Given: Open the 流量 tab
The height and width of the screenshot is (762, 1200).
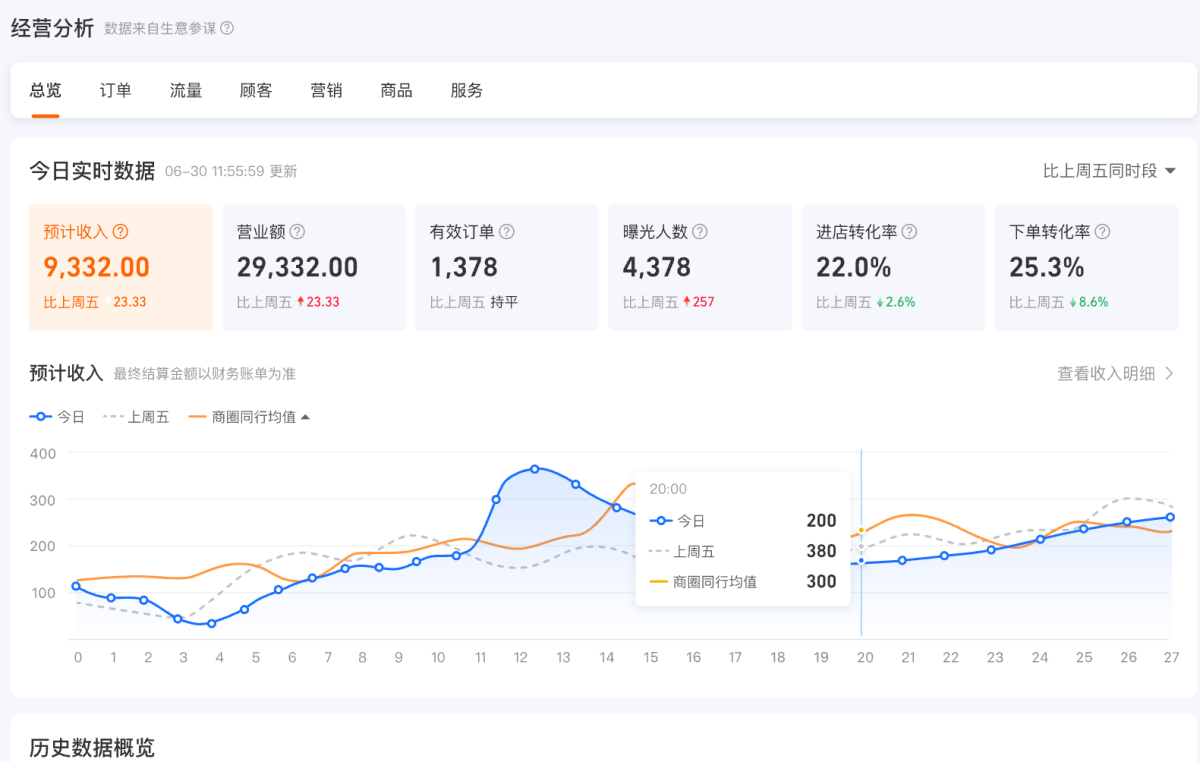Looking at the screenshot, I should pyautogui.click(x=185, y=90).
